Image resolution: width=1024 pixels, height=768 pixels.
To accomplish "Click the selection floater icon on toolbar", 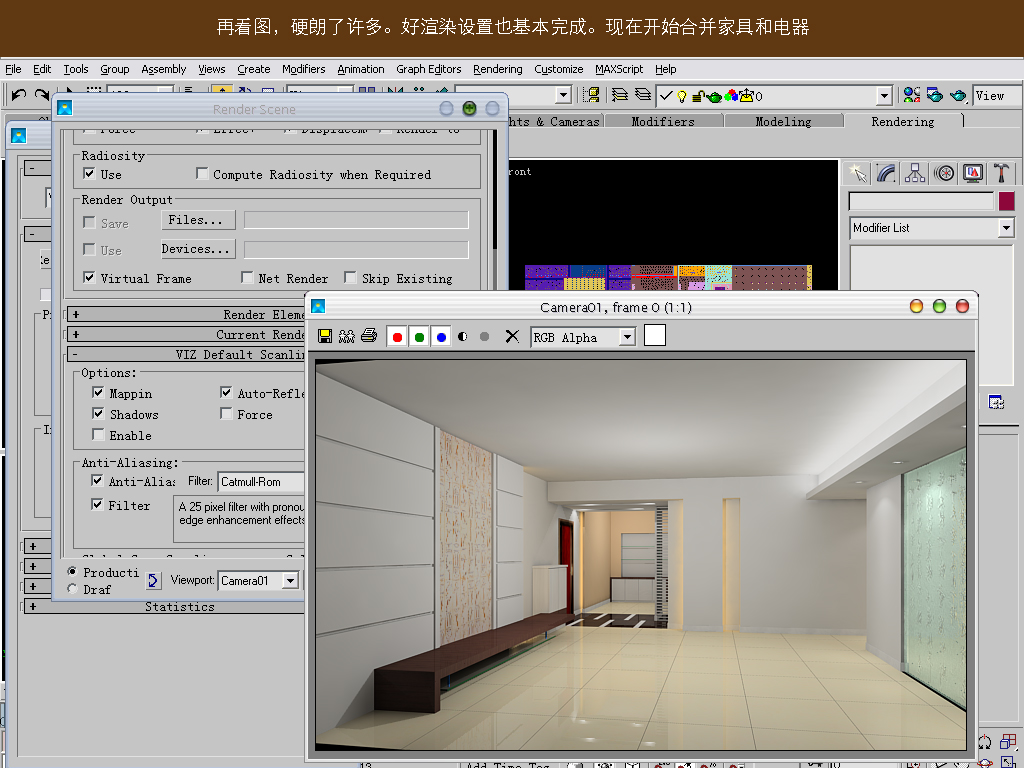I will (592, 95).
